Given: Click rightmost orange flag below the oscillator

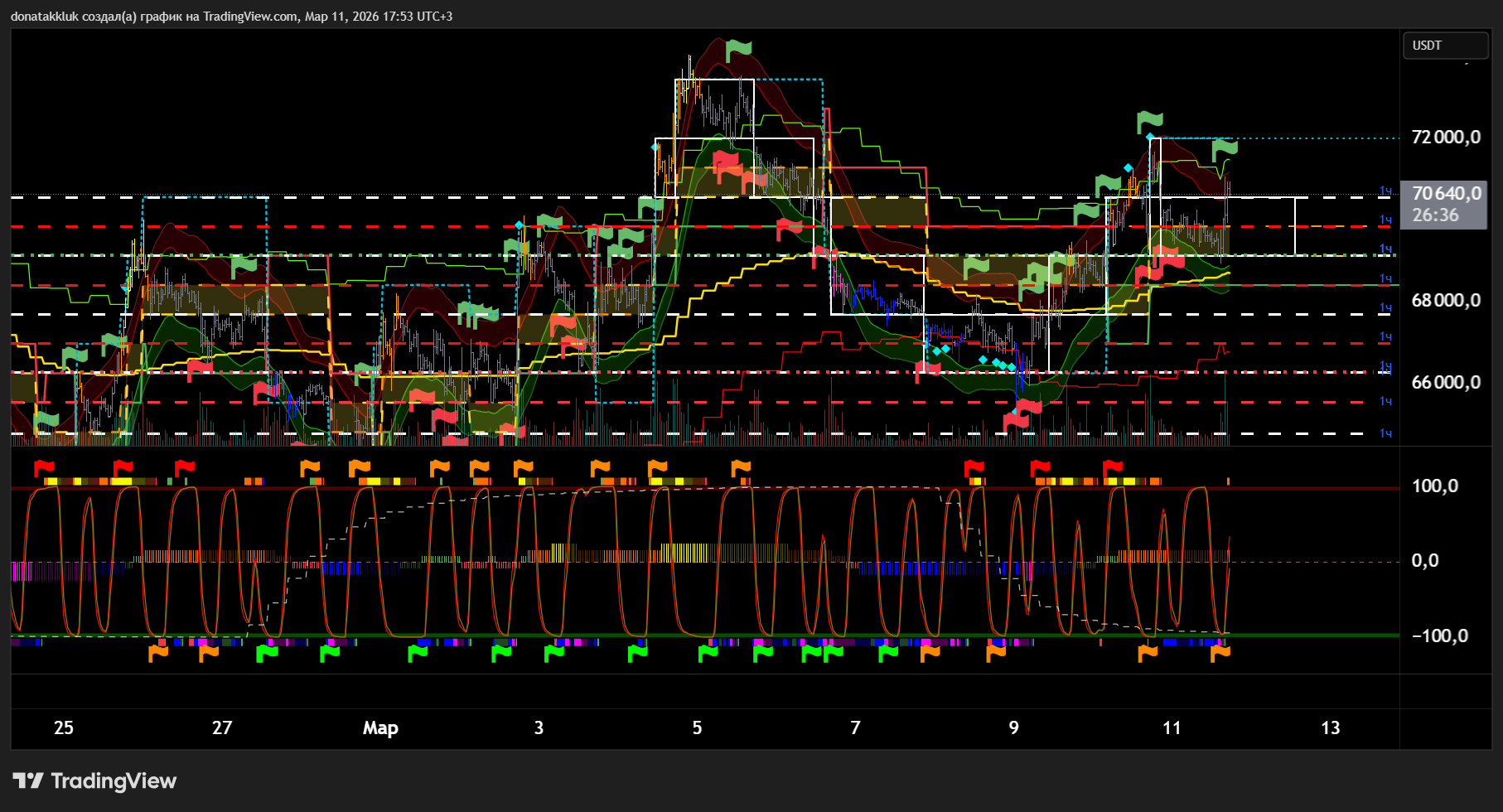Looking at the screenshot, I should tap(1220, 653).
